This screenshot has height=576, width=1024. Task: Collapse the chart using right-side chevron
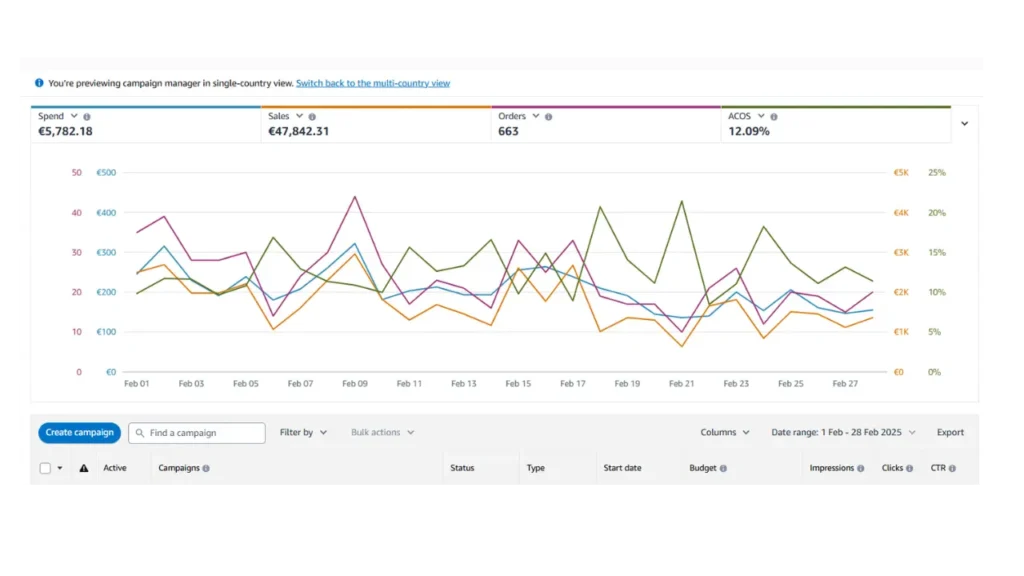click(x=964, y=124)
